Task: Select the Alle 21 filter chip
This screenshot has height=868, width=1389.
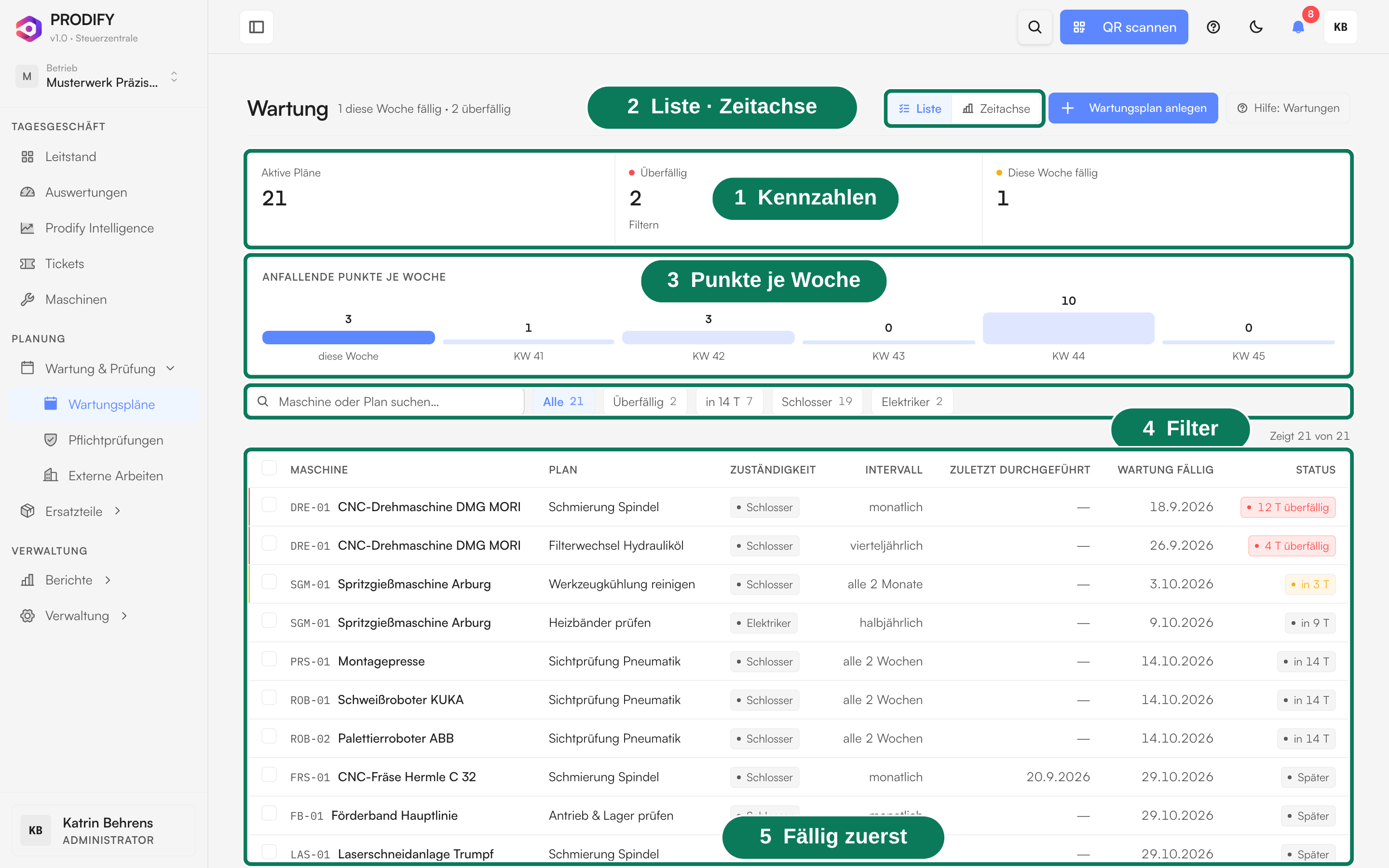Action: 563,401
